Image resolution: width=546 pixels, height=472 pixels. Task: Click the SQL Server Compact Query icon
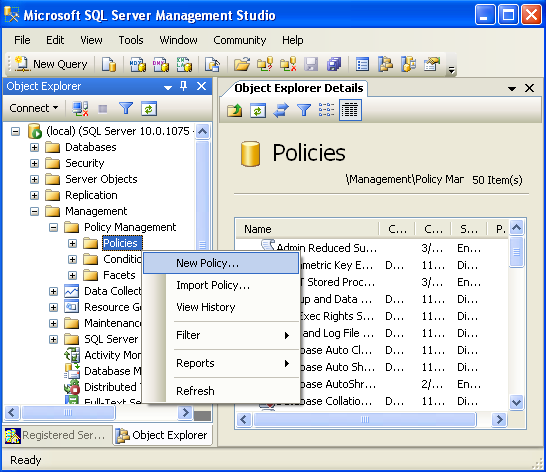point(212,64)
